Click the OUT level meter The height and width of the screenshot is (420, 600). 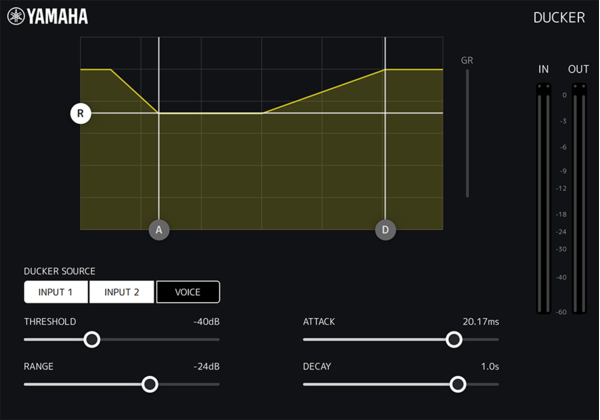tap(578, 198)
